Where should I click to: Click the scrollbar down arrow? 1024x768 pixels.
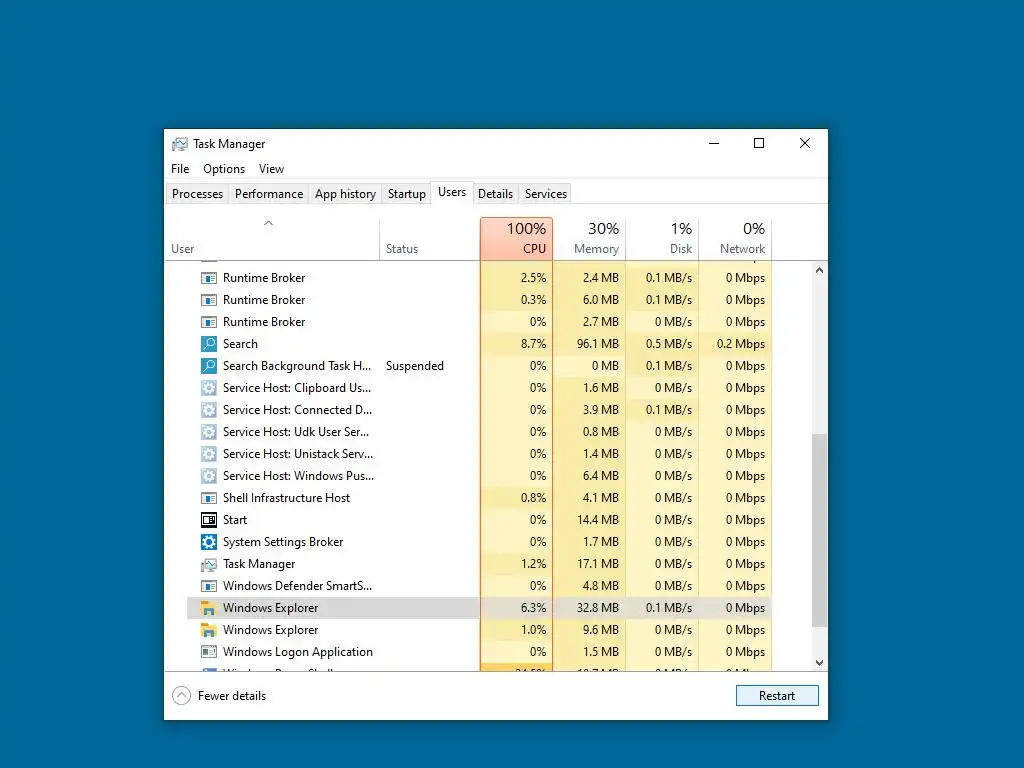(819, 663)
